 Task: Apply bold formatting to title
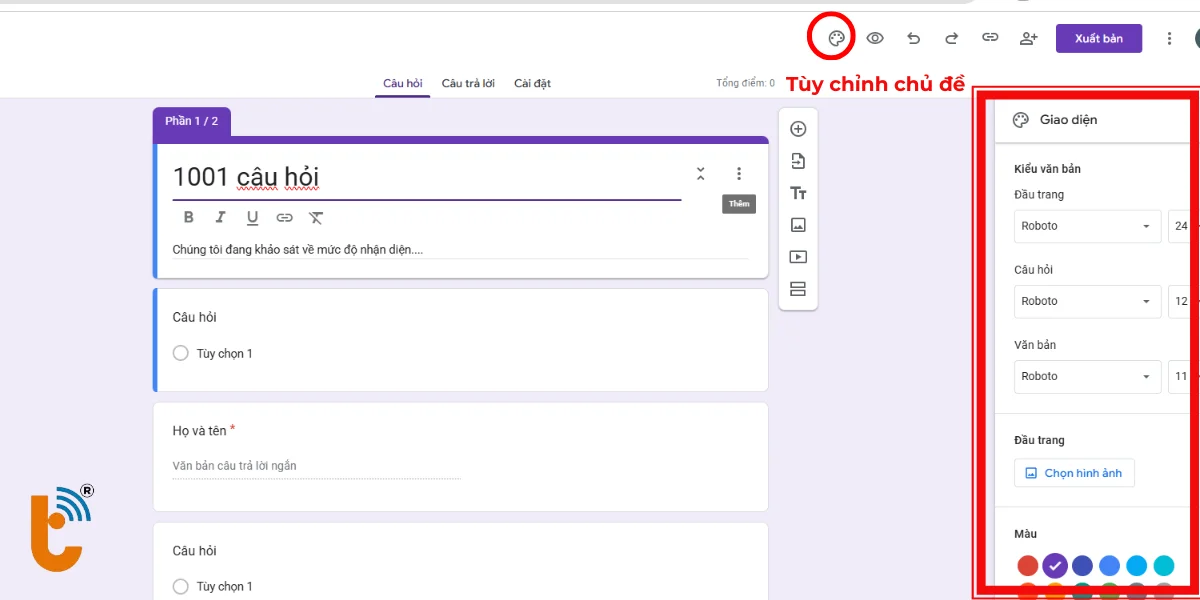click(189, 218)
